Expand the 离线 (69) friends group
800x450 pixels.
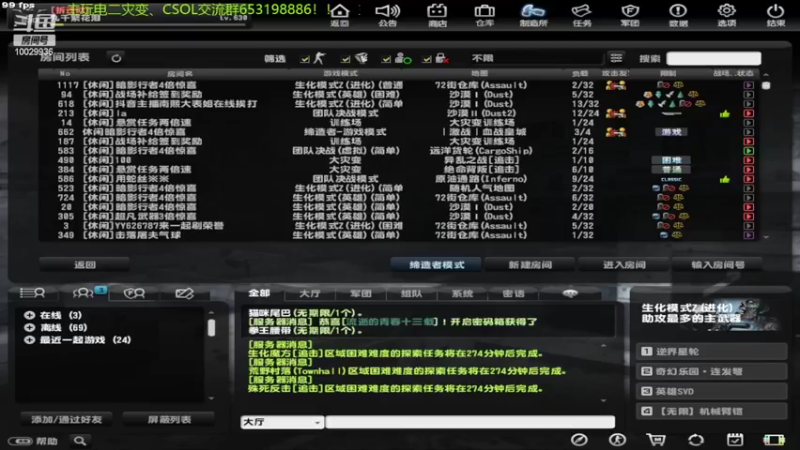click(x=30, y=328)
